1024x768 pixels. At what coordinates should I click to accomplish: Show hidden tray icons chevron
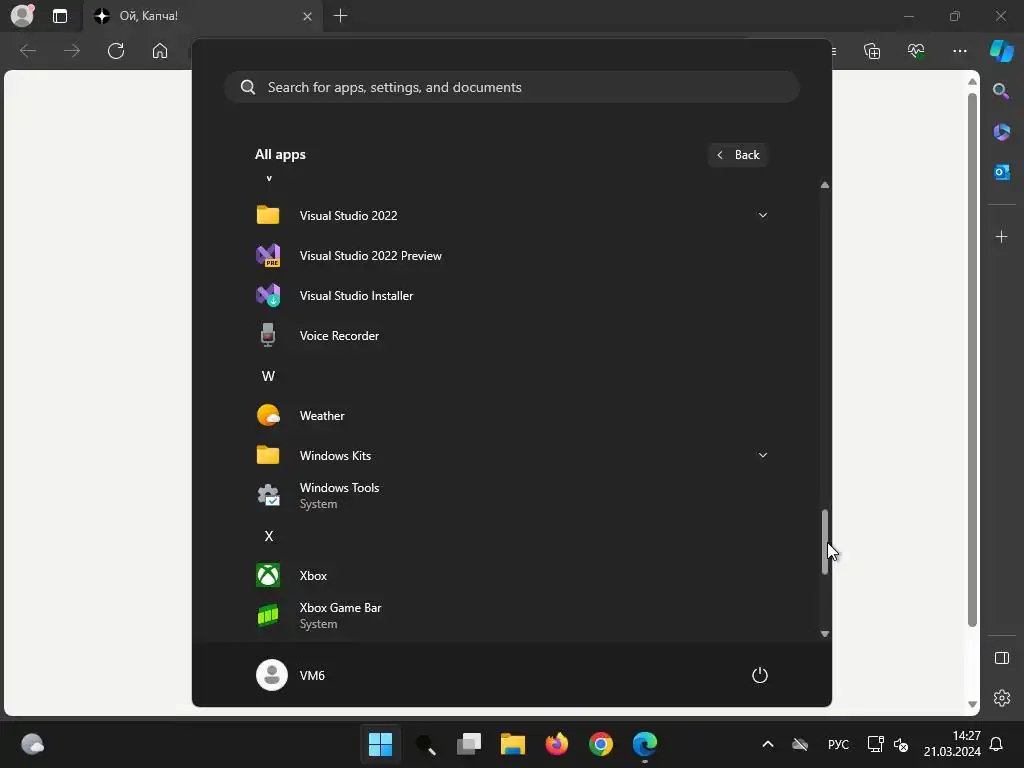[768, 744]
